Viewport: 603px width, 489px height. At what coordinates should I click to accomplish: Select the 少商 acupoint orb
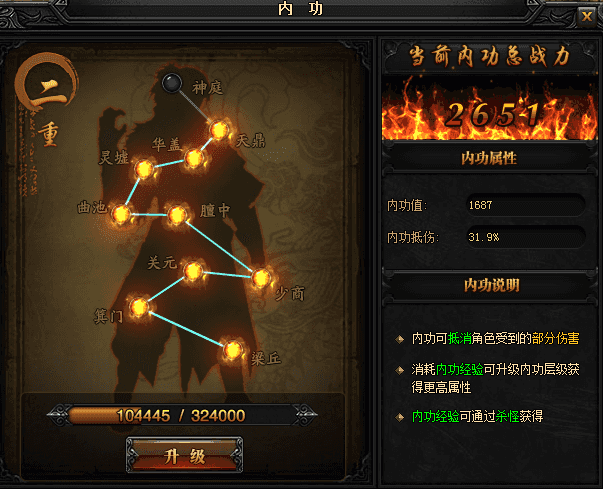click(x=262, y=278)
